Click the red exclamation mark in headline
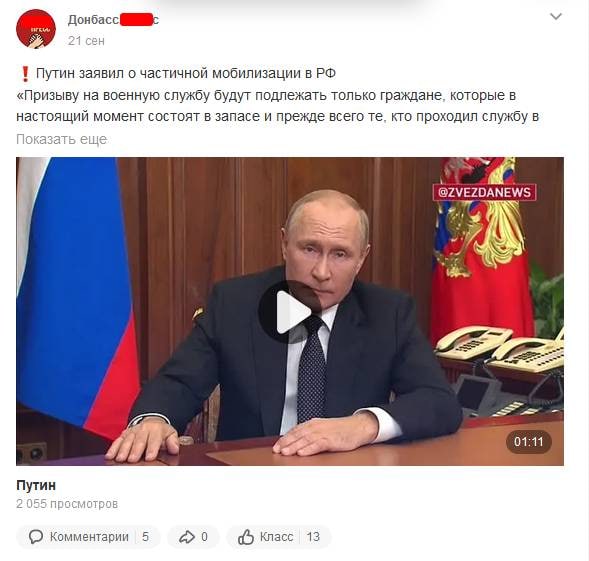Screen dimensions: 589x561 tap(25, 74)
